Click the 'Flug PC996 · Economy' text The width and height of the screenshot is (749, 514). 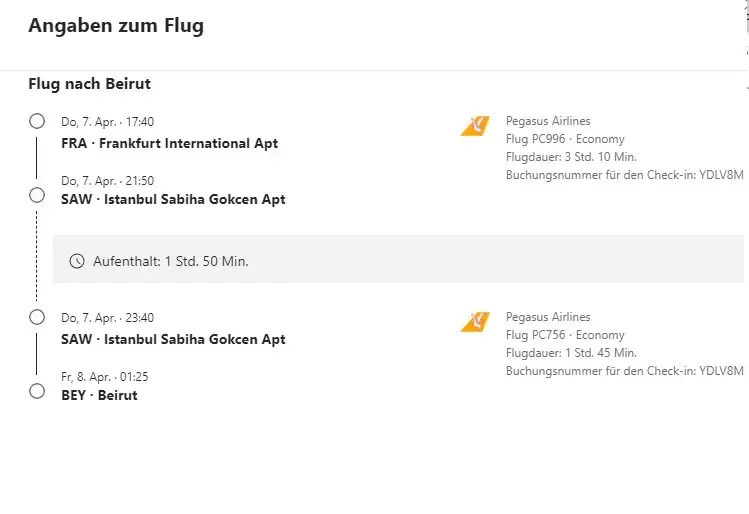point(565,139)
